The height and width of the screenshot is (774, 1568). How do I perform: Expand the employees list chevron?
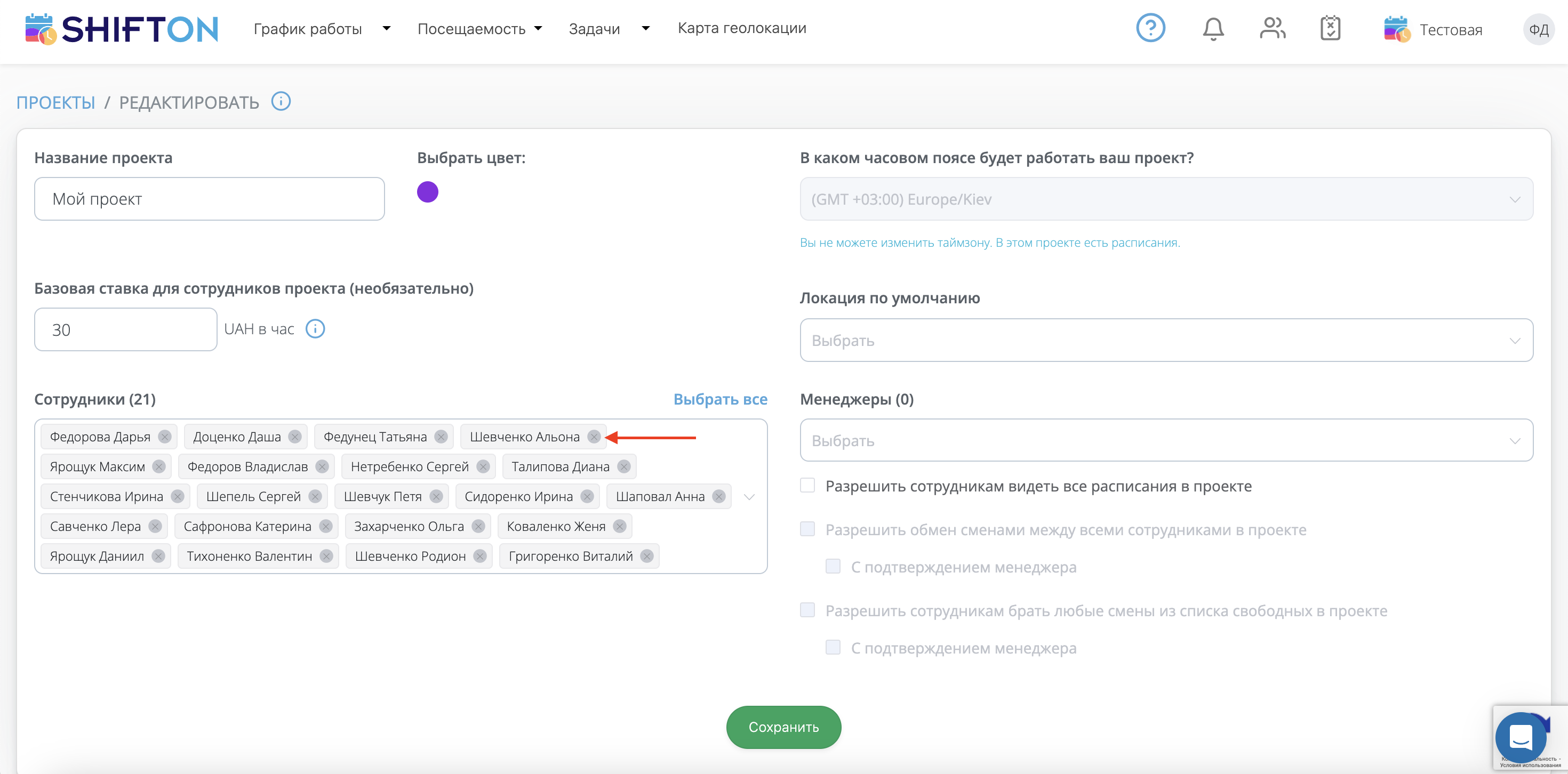[x=749, y=497]
